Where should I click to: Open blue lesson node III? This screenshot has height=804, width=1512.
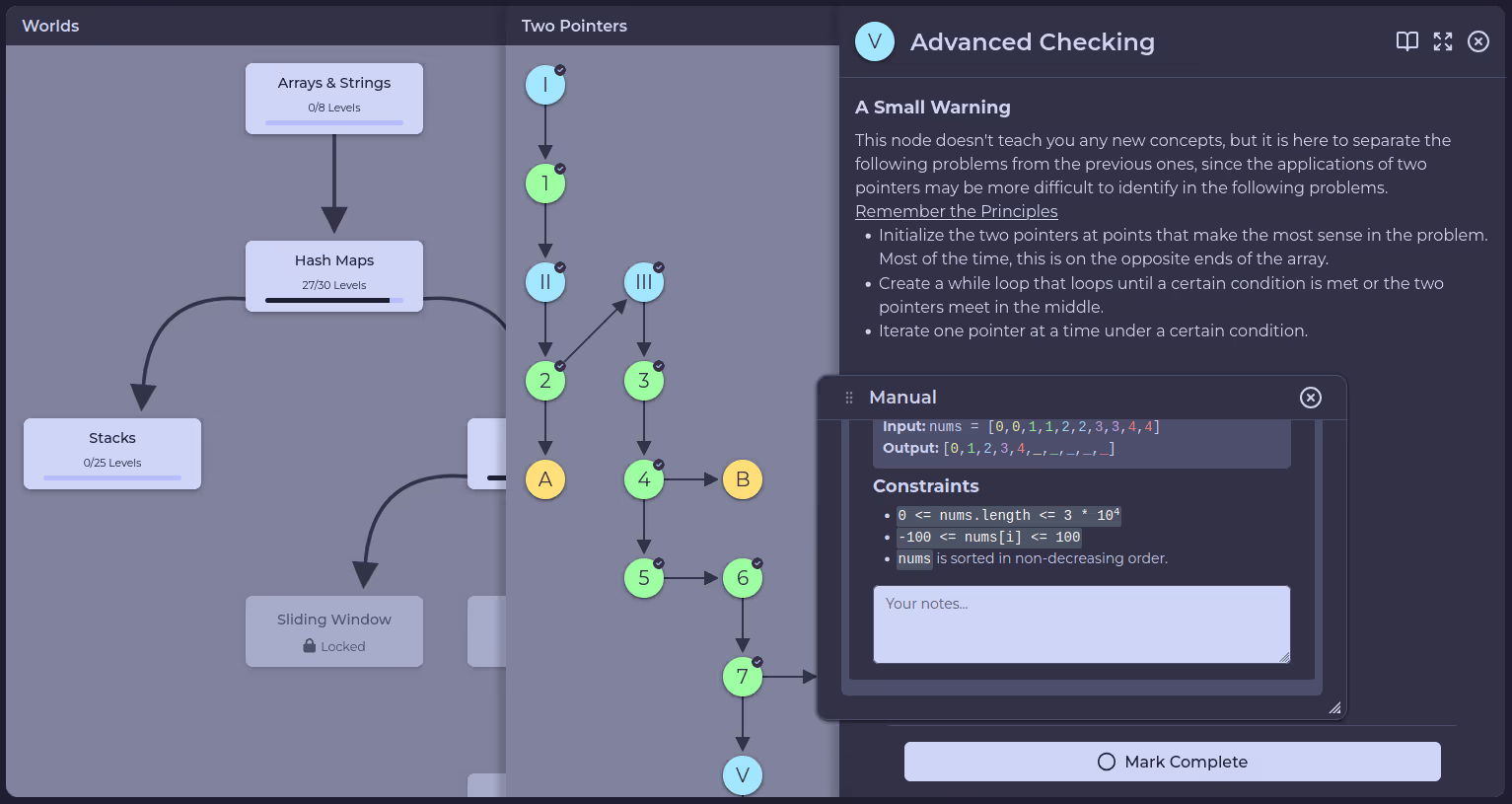[x=644, y=282]
